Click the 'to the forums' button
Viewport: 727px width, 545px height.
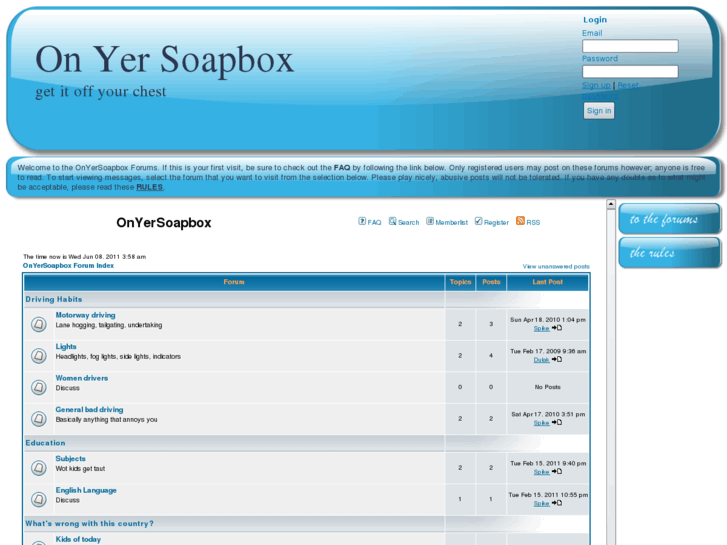tap(670, 218)
